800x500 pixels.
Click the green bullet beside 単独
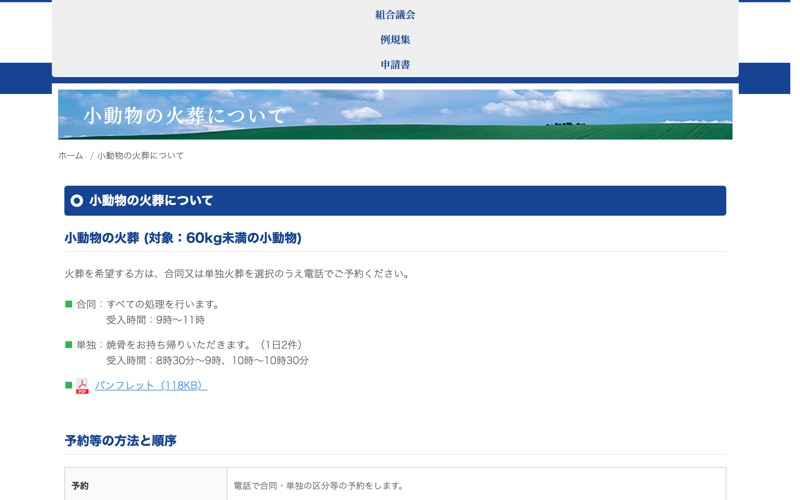68,345
